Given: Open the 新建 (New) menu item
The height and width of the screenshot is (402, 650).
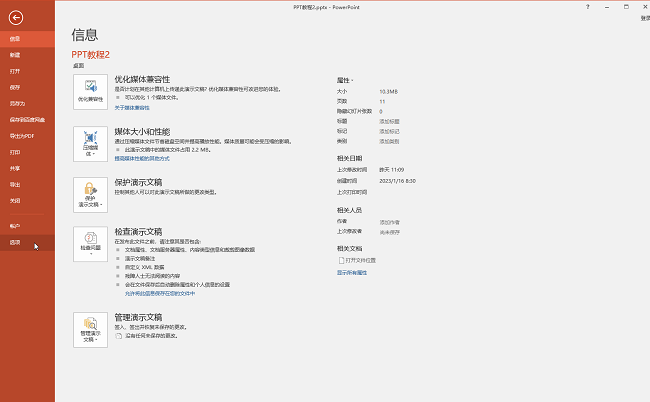Looking at the screenshot, I should pyautogui.click(x=27, y=55).
